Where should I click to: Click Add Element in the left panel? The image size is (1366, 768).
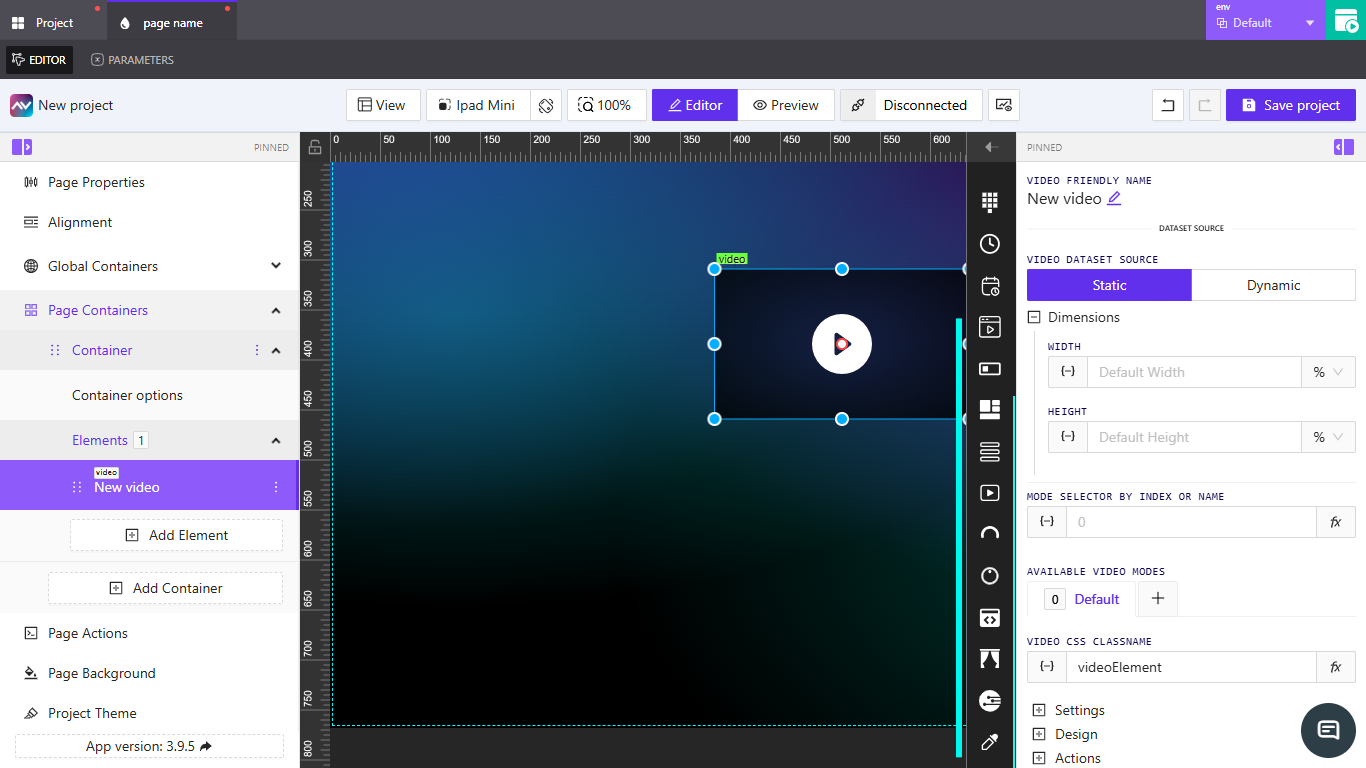pyautogui.click(x=176, y=535)
